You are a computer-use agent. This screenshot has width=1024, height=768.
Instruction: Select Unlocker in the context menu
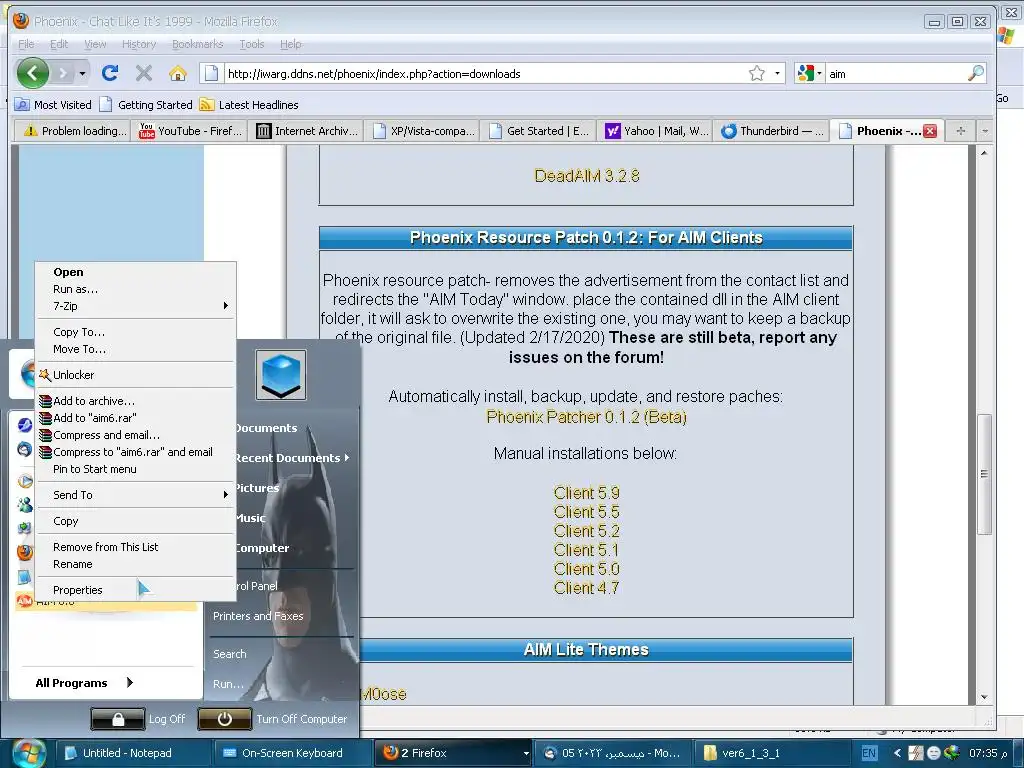[135, 375]
